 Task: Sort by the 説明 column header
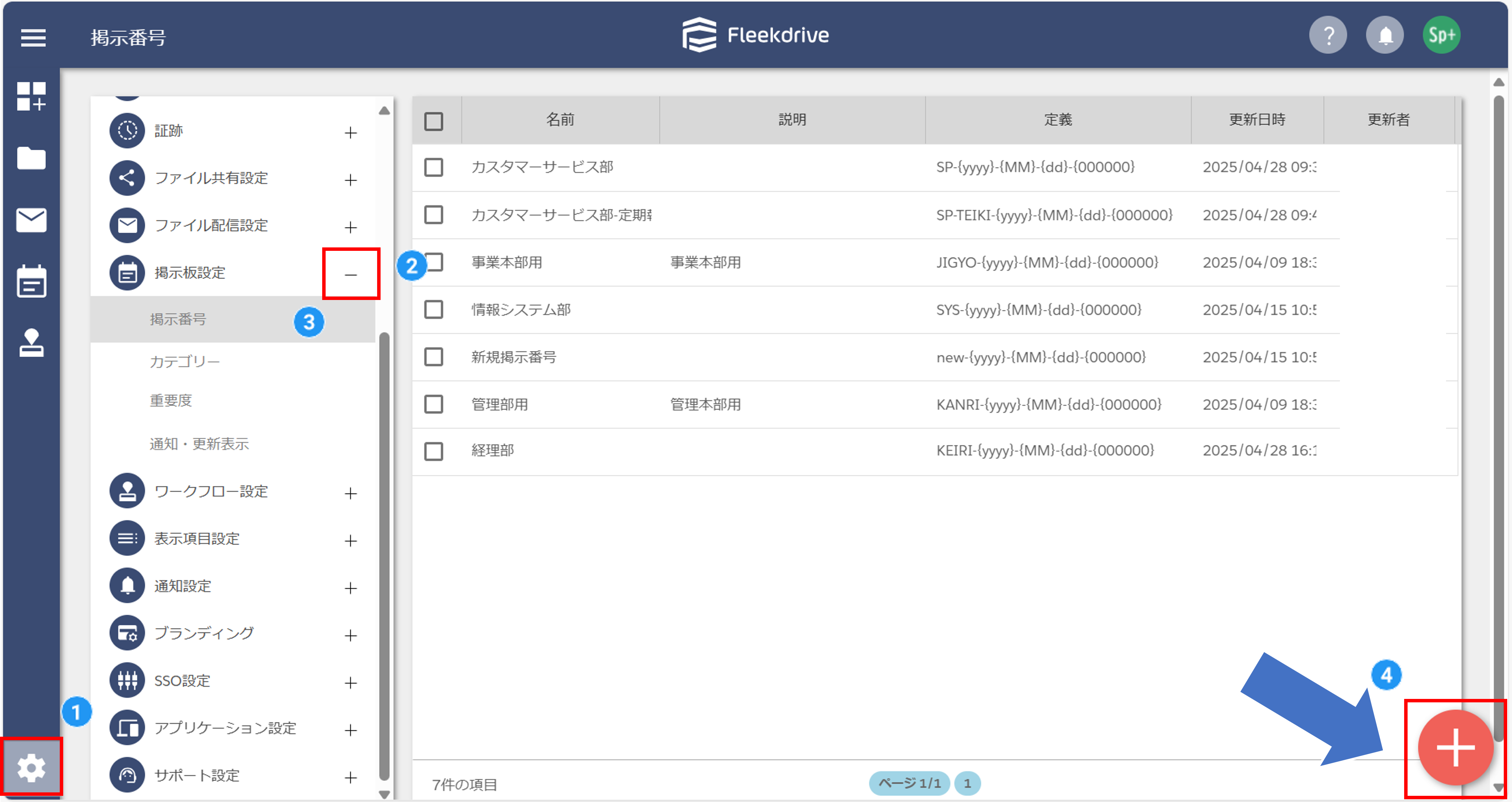pyautogui.click(x=792, y=120)
